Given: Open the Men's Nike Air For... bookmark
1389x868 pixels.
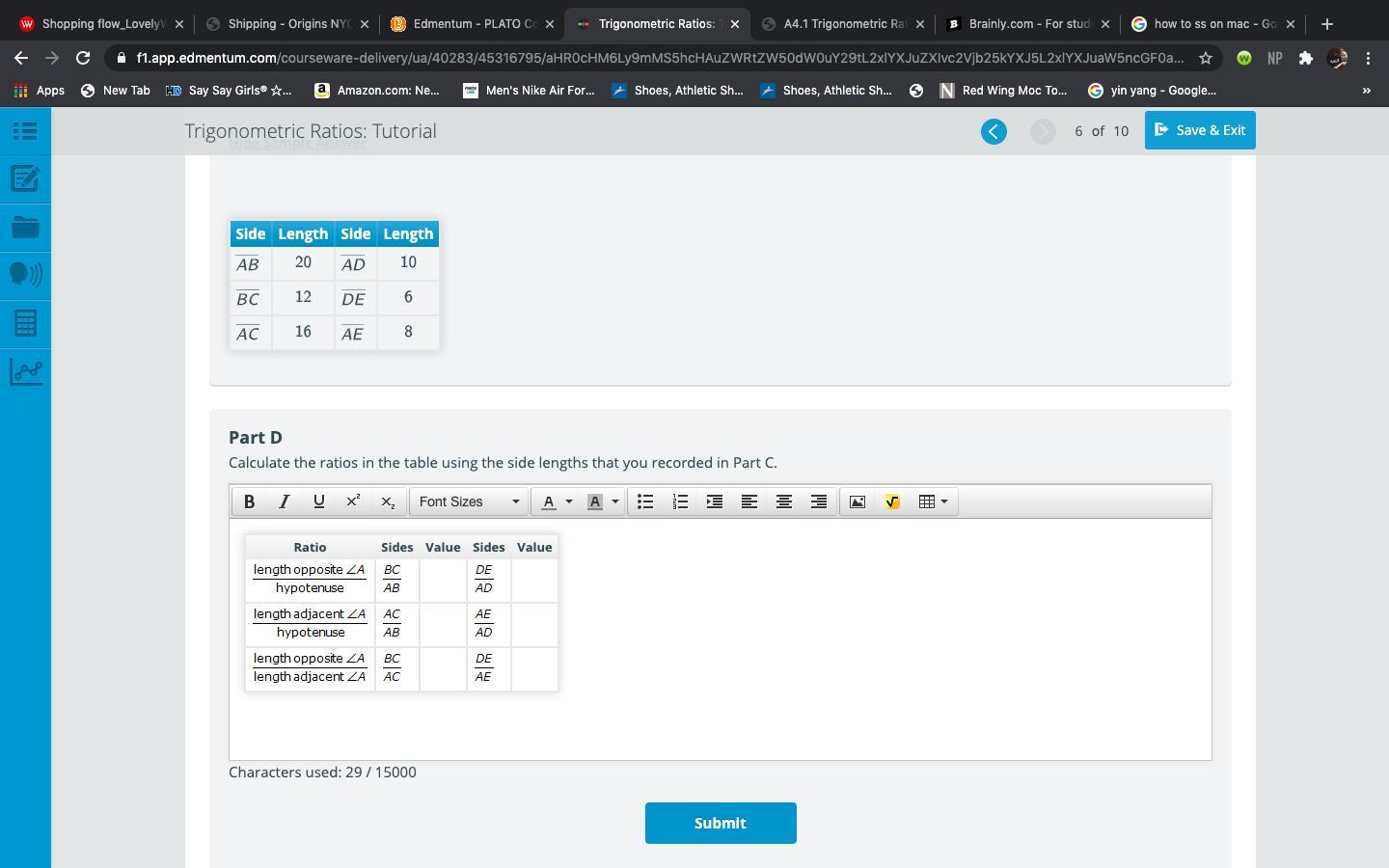Looking at the screenshot, I should 528,91.
